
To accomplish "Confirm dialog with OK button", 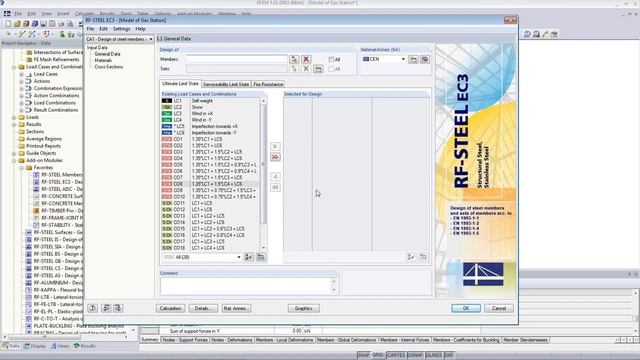I will point(466,308).
